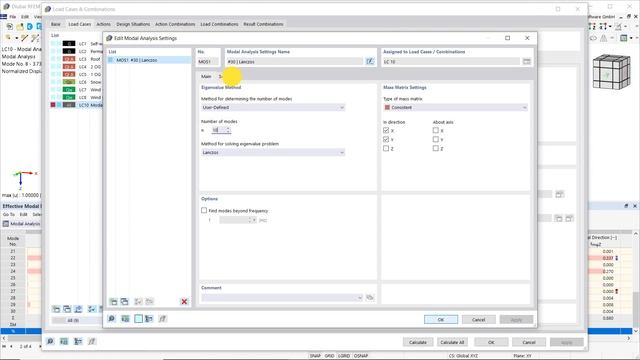640x360 pixels.
Task: Open search icon in Edit Modal Analysis Settings footer
Action: click(x=111, y=318)
